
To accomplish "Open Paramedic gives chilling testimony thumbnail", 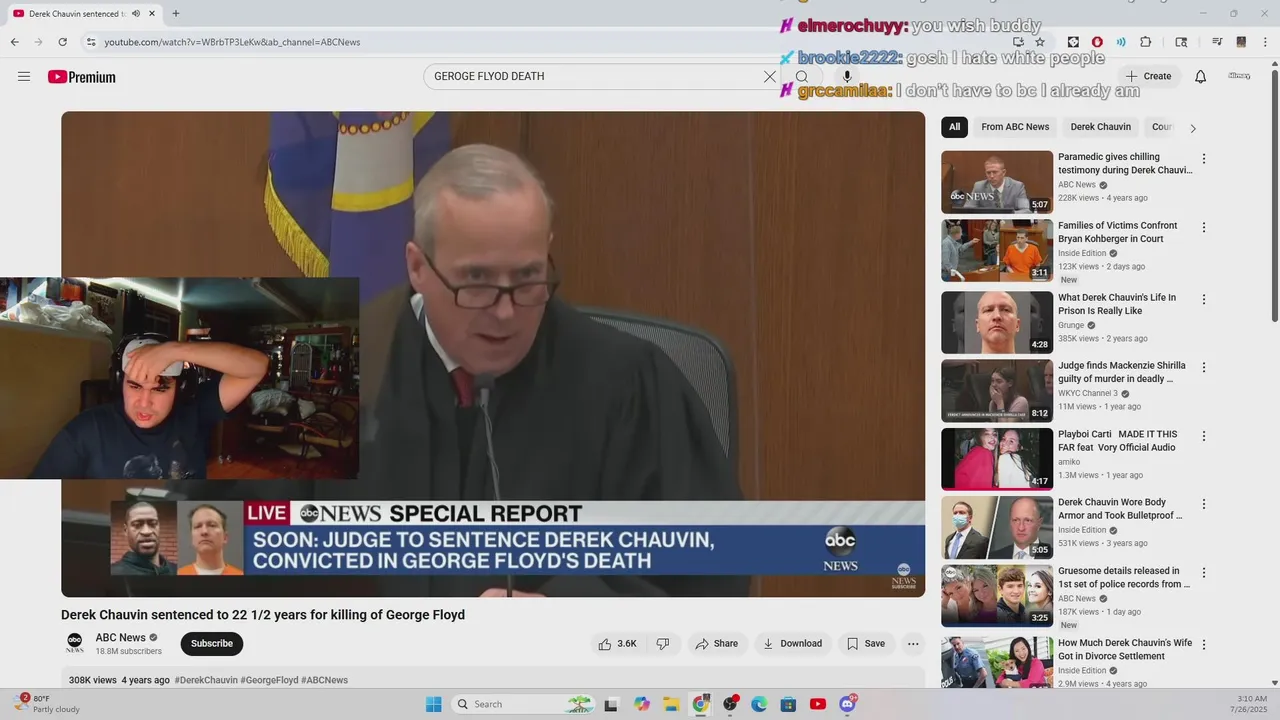I will point(997,182).
